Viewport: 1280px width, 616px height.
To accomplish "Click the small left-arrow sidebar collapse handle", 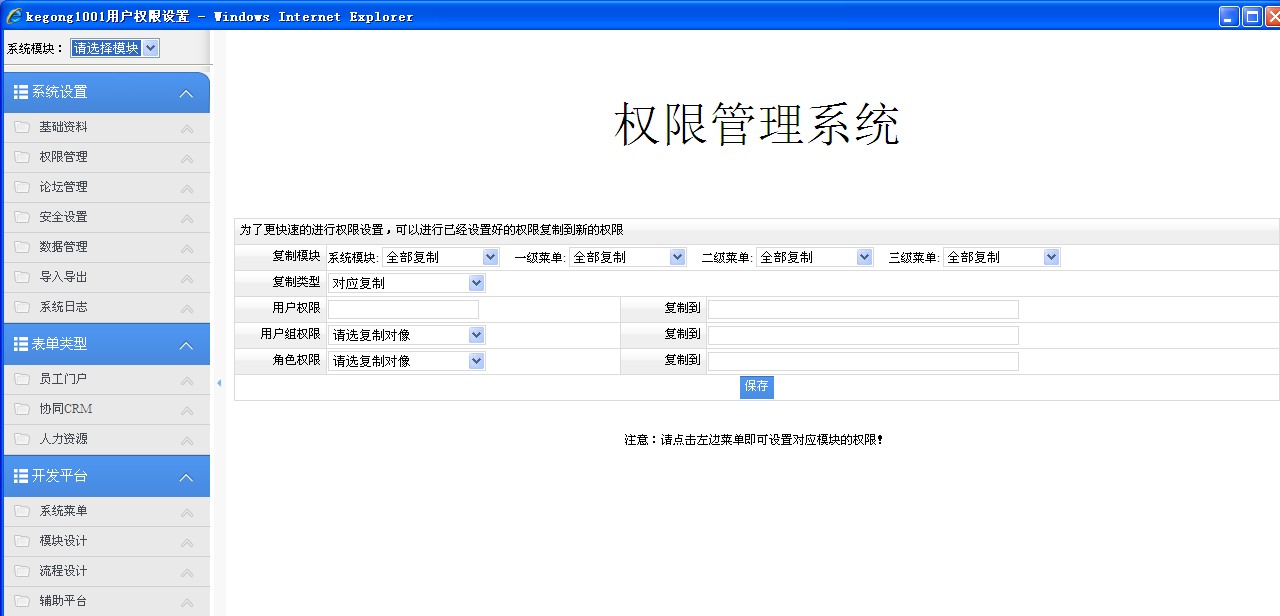I will point(219,383).
